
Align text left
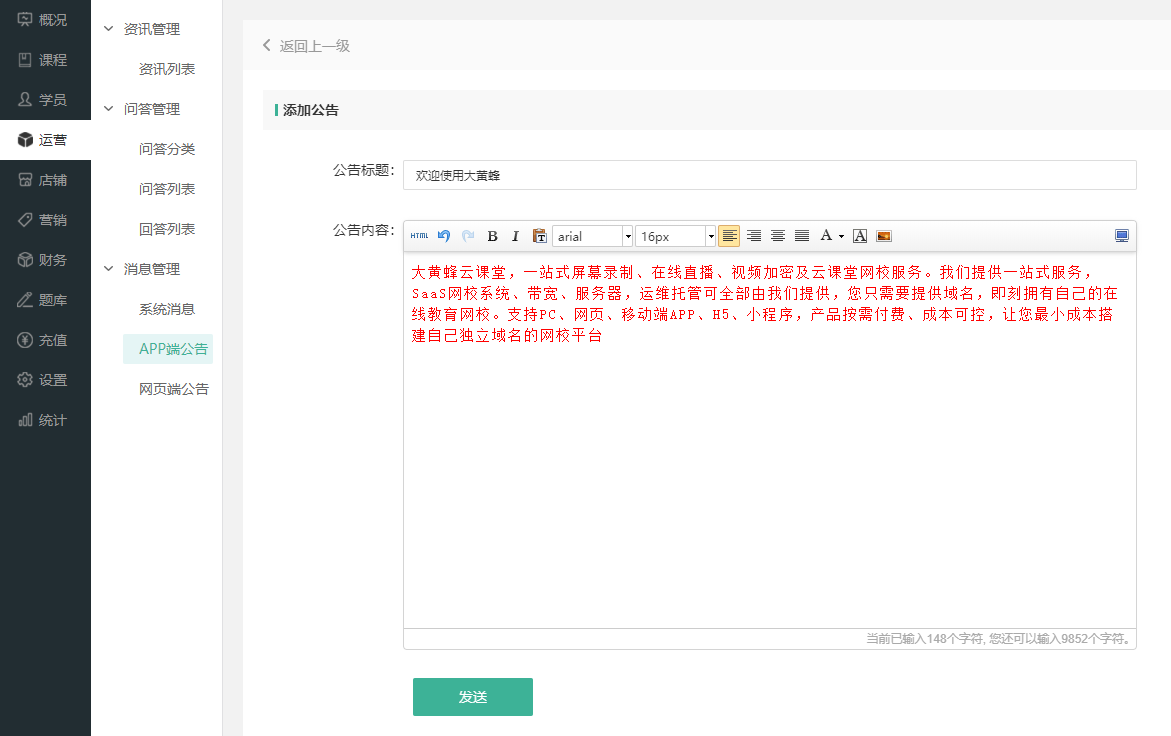730,236
